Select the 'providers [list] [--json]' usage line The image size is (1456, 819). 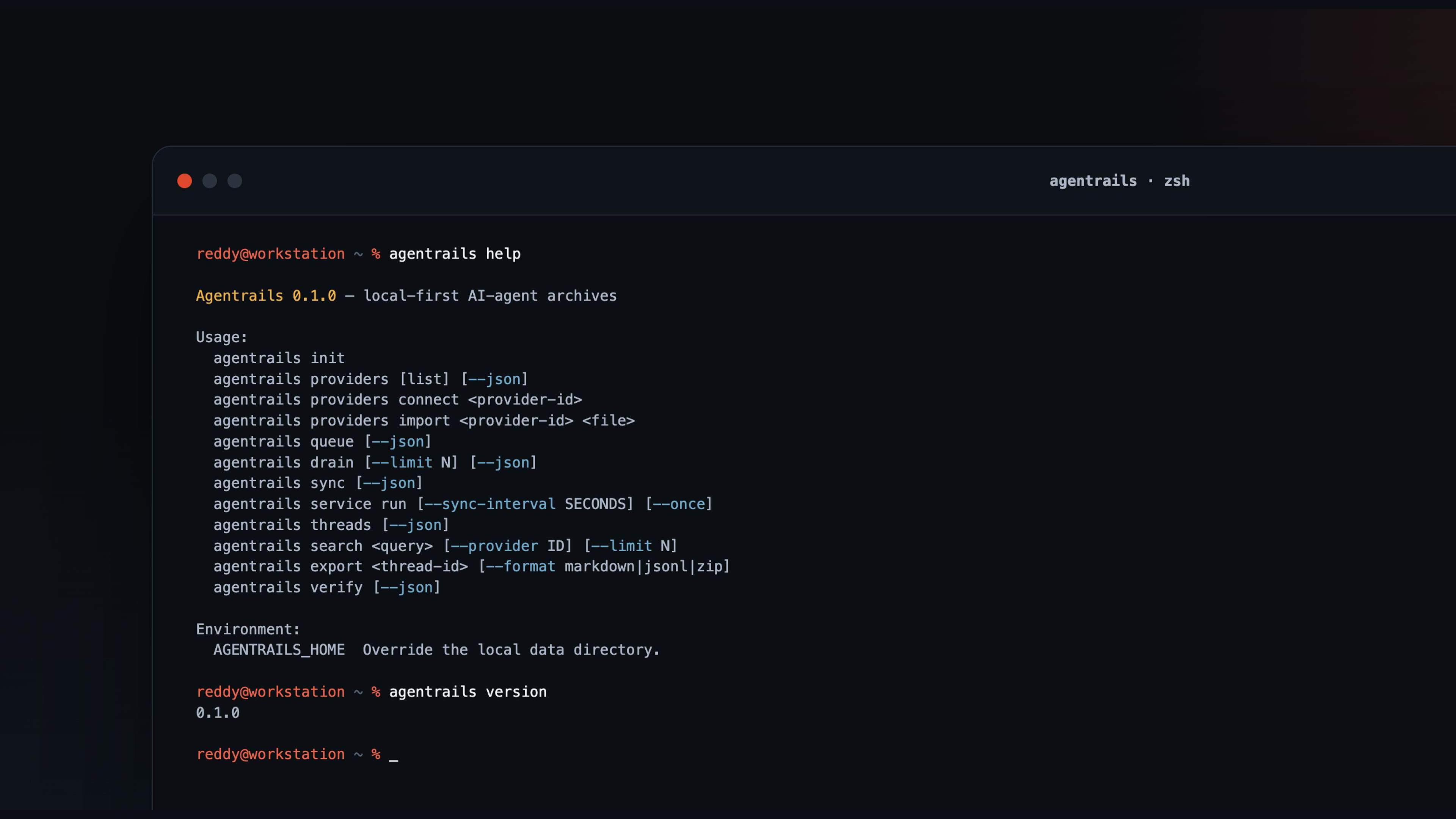[x=370, y=379]
